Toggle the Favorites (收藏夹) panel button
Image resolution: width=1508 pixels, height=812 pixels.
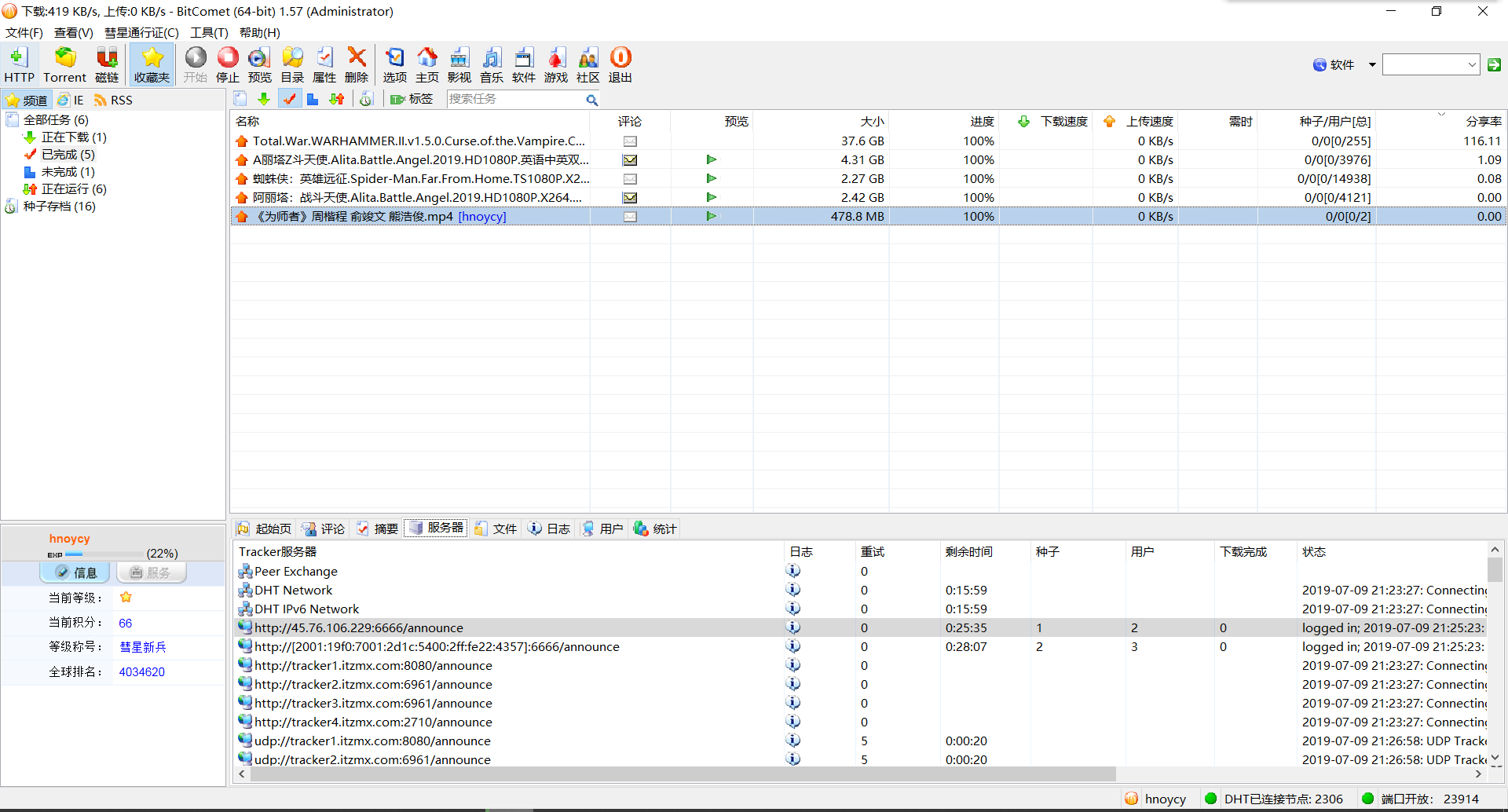pyautogui.click(x=152, y=64)
